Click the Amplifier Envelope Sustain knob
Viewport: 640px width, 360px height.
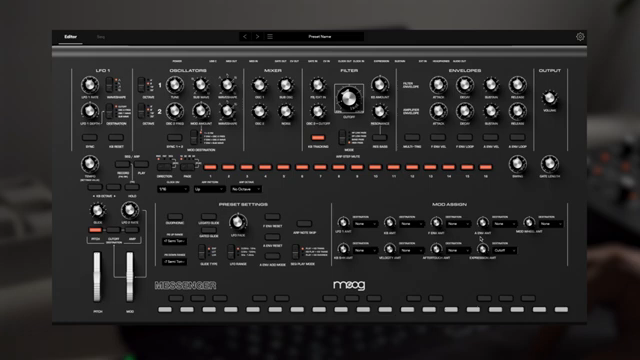point(491,111)
